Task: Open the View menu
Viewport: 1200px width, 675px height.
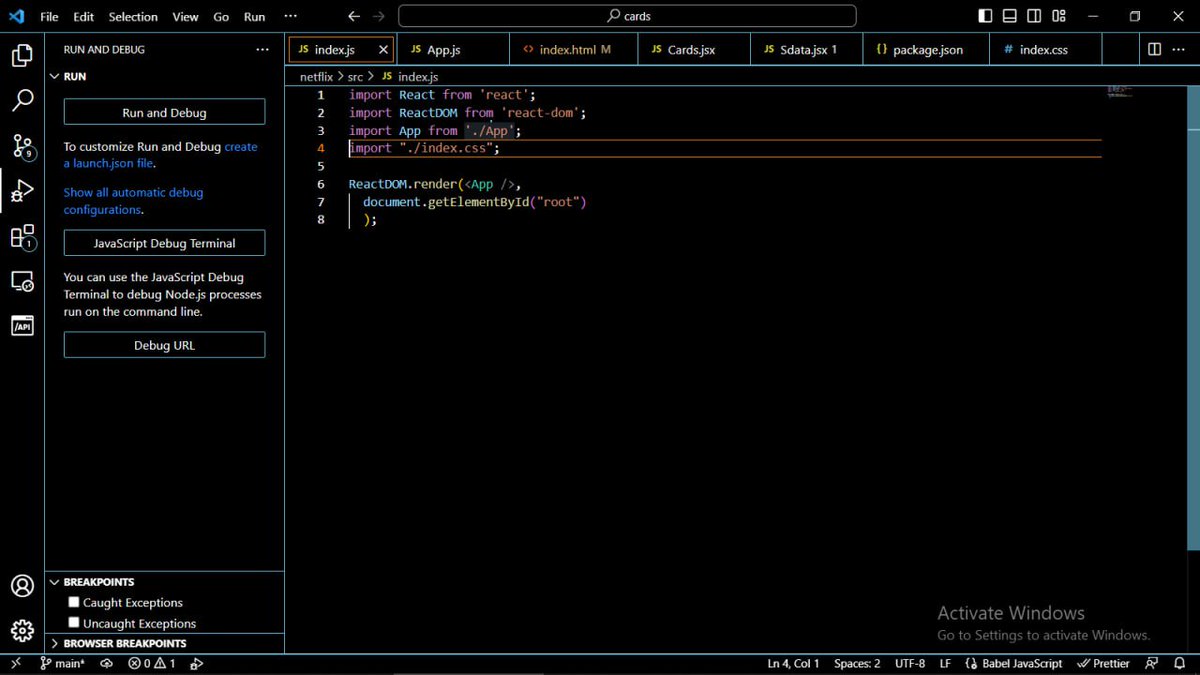Action: (185, 16)
